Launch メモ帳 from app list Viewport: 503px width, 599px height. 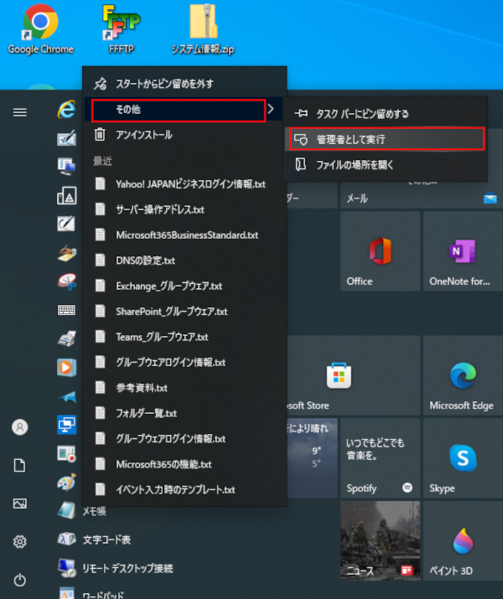coord(82,511)
